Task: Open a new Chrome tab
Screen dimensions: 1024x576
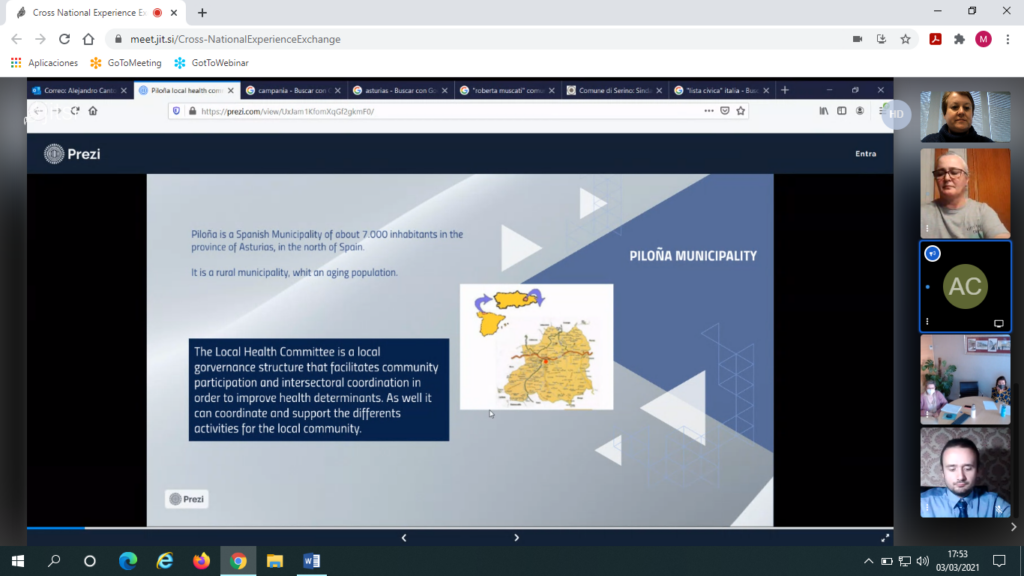Action: point(202,12)
